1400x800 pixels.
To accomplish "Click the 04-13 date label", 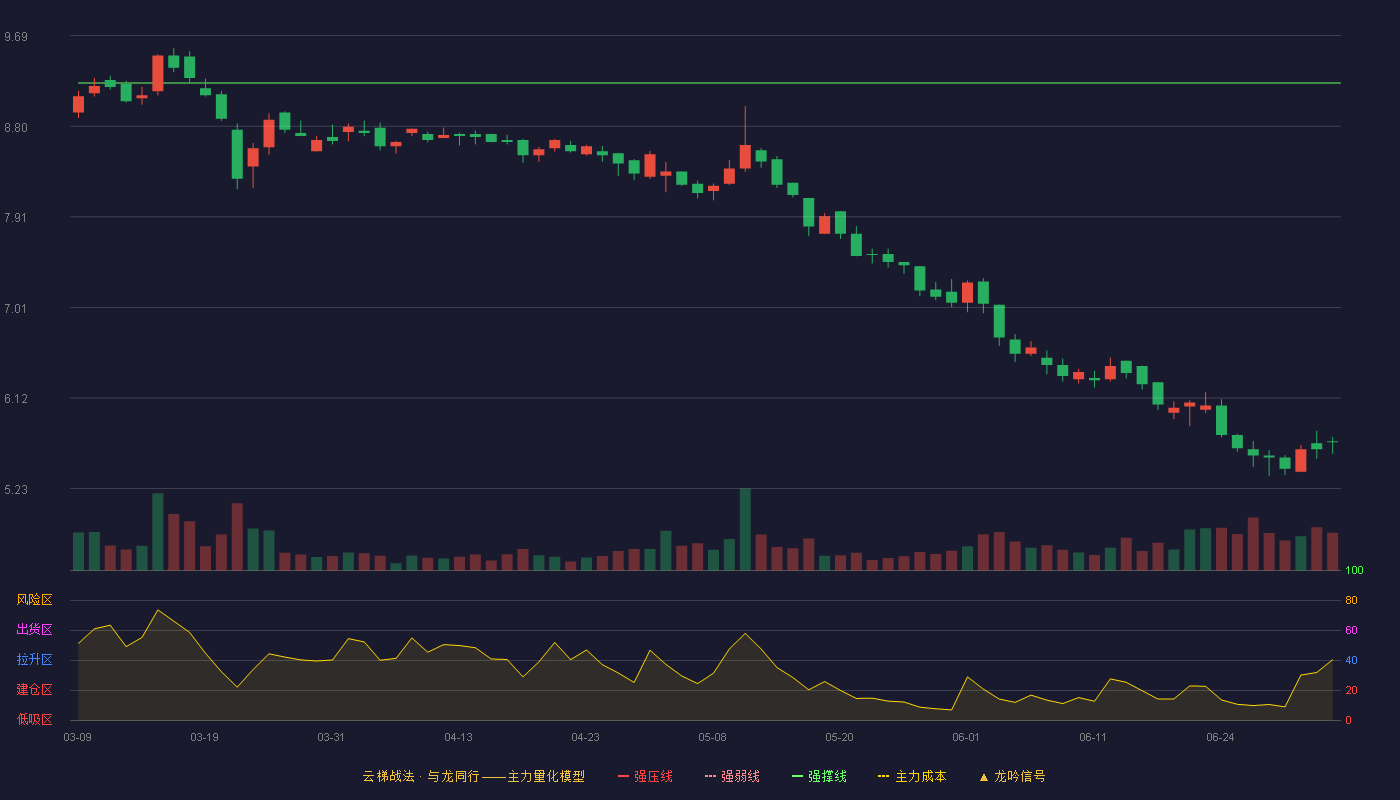I will (458, 737).
